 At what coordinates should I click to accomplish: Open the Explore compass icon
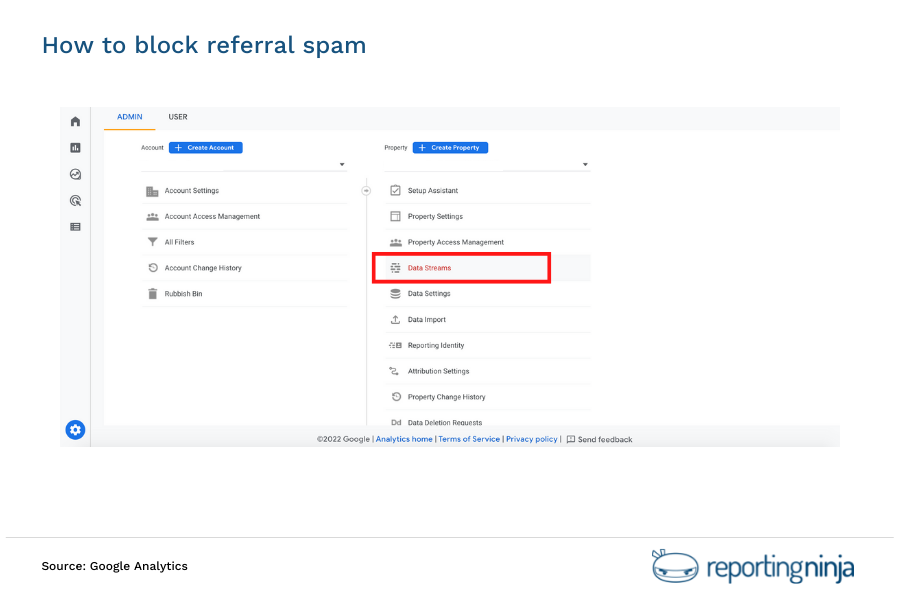coord(75,174)
